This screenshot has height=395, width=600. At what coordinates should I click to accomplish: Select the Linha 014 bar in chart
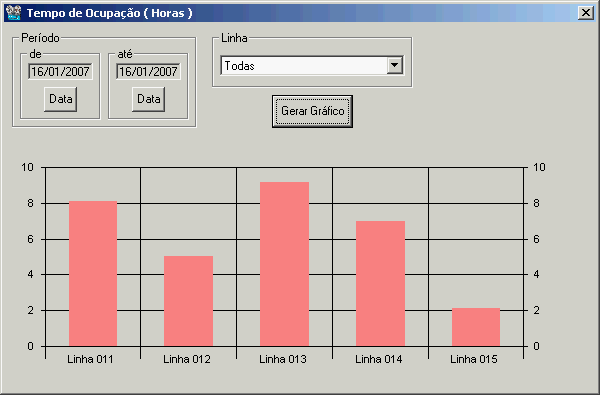(x=380, y=284)
